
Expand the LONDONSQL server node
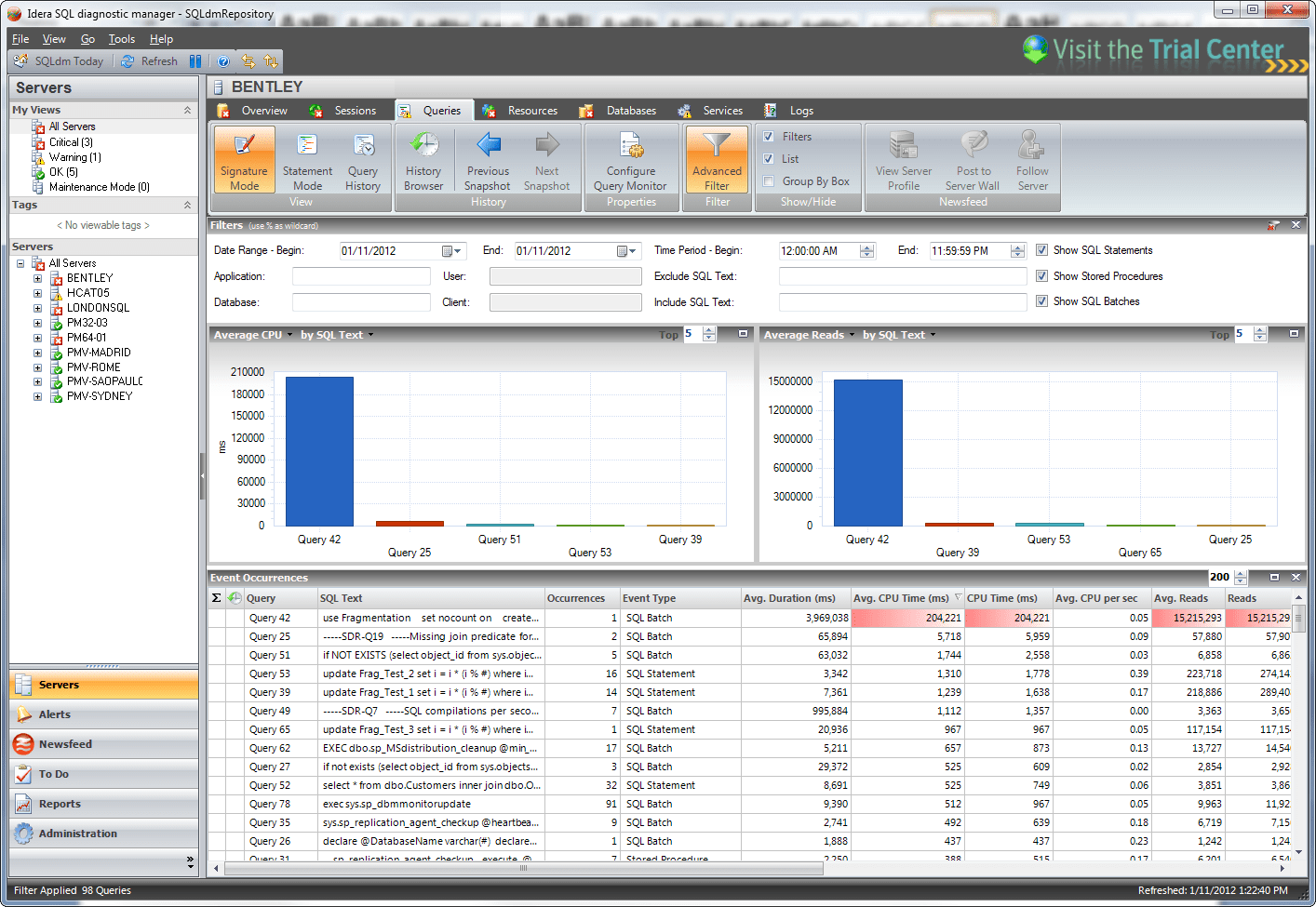(36, 307)
